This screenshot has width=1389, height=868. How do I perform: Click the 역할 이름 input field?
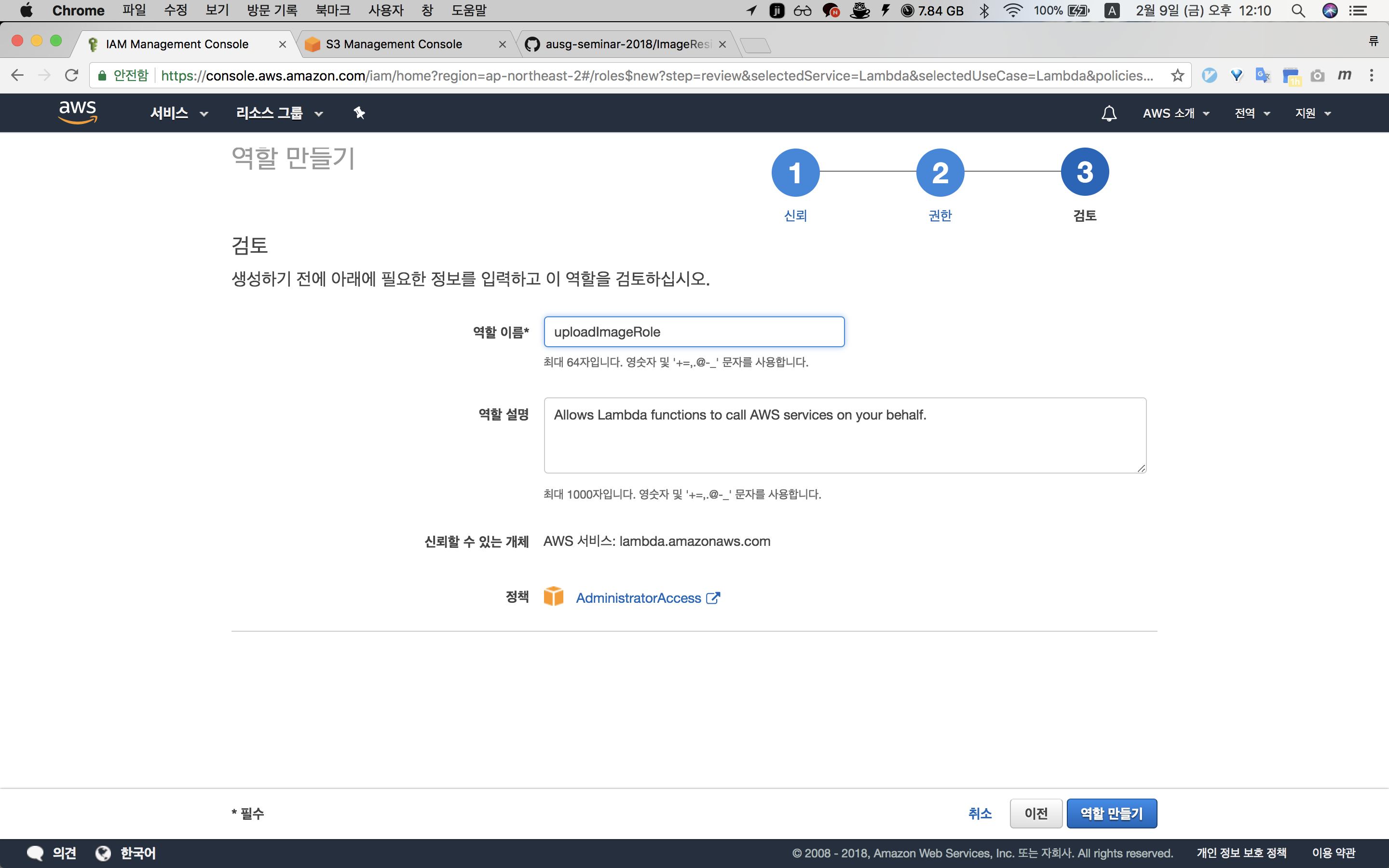(694, 332)
